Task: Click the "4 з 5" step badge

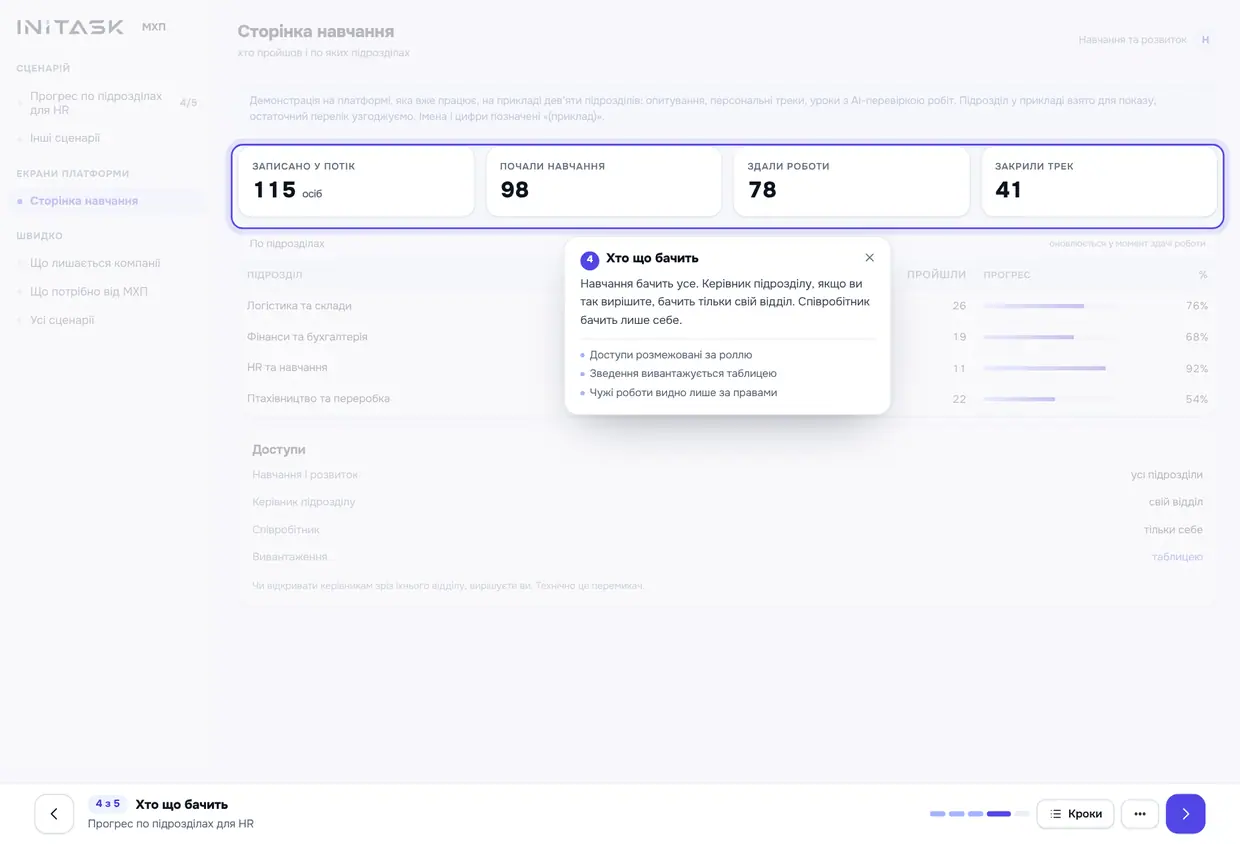Action: (x=107, y=804)
